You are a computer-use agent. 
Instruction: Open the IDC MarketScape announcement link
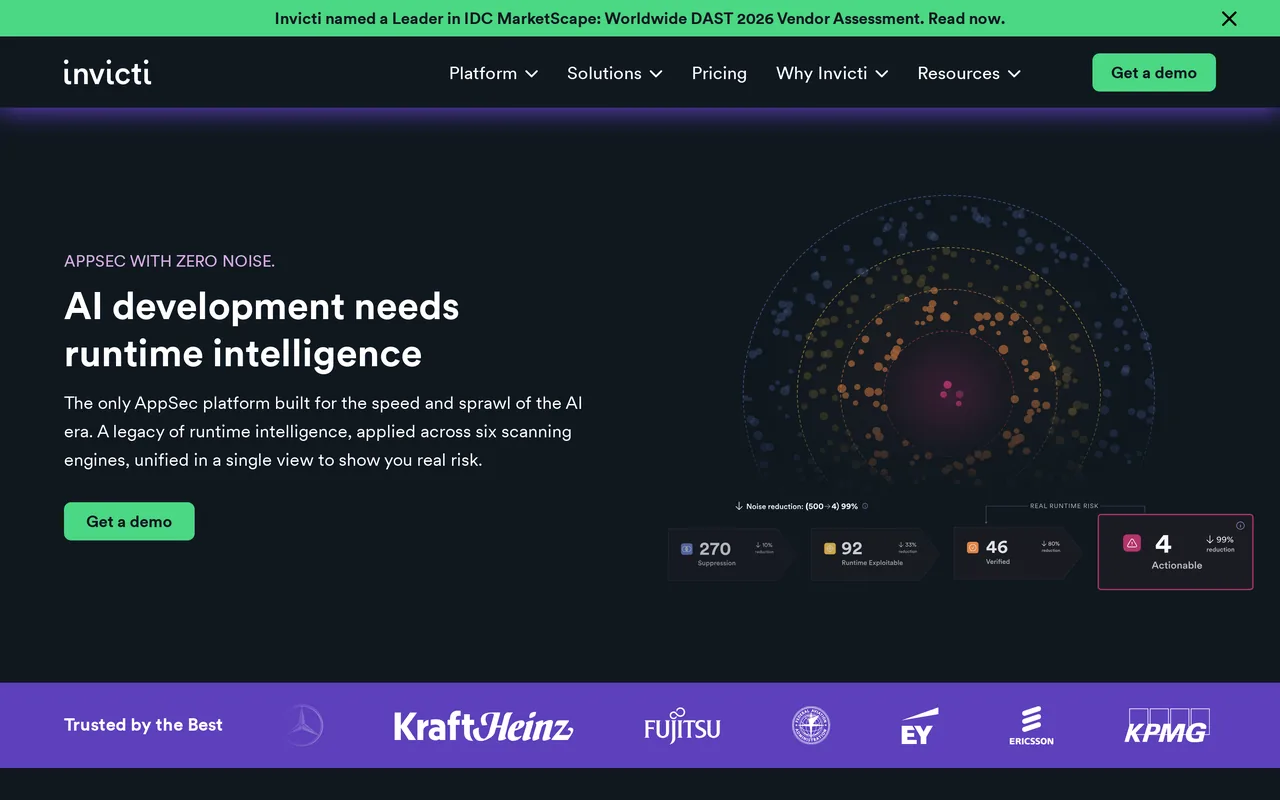click(x=640, y=18)
